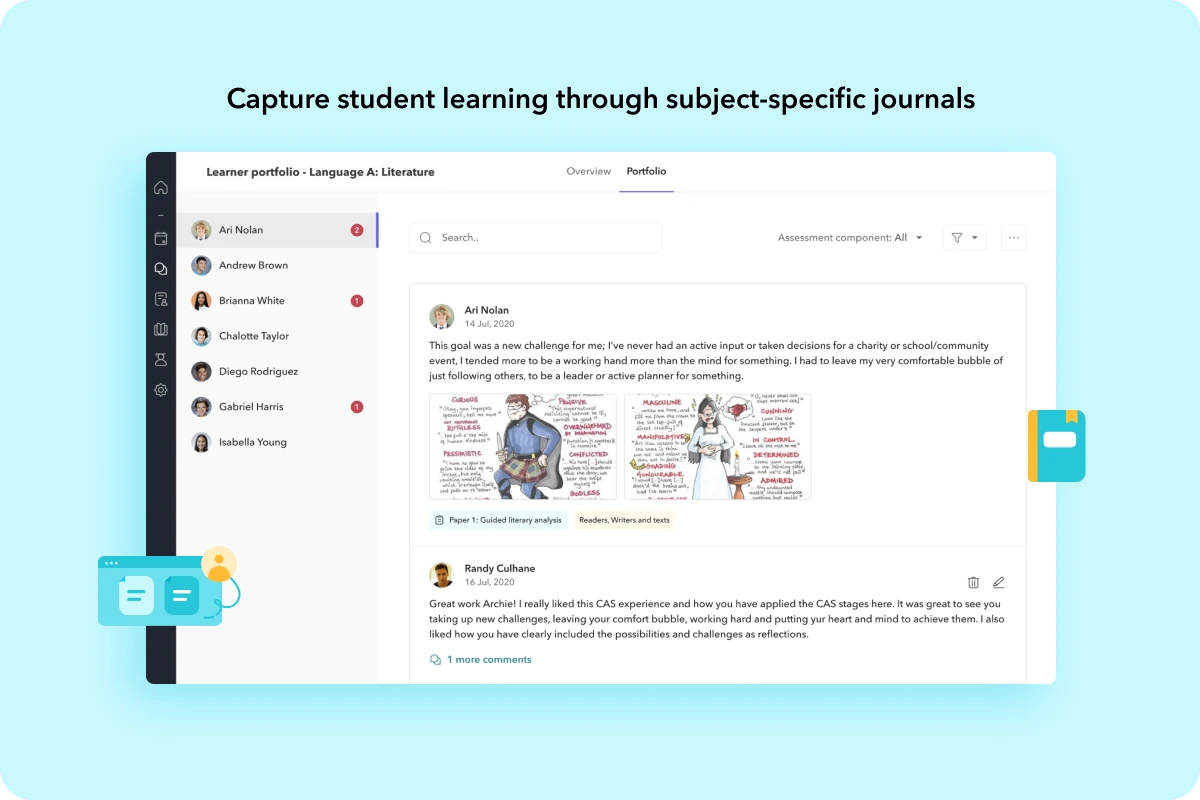1200x800 pixels.
Task: Click the three-dots more options button
Action: pyautogui.click(x=1013, y=238)
